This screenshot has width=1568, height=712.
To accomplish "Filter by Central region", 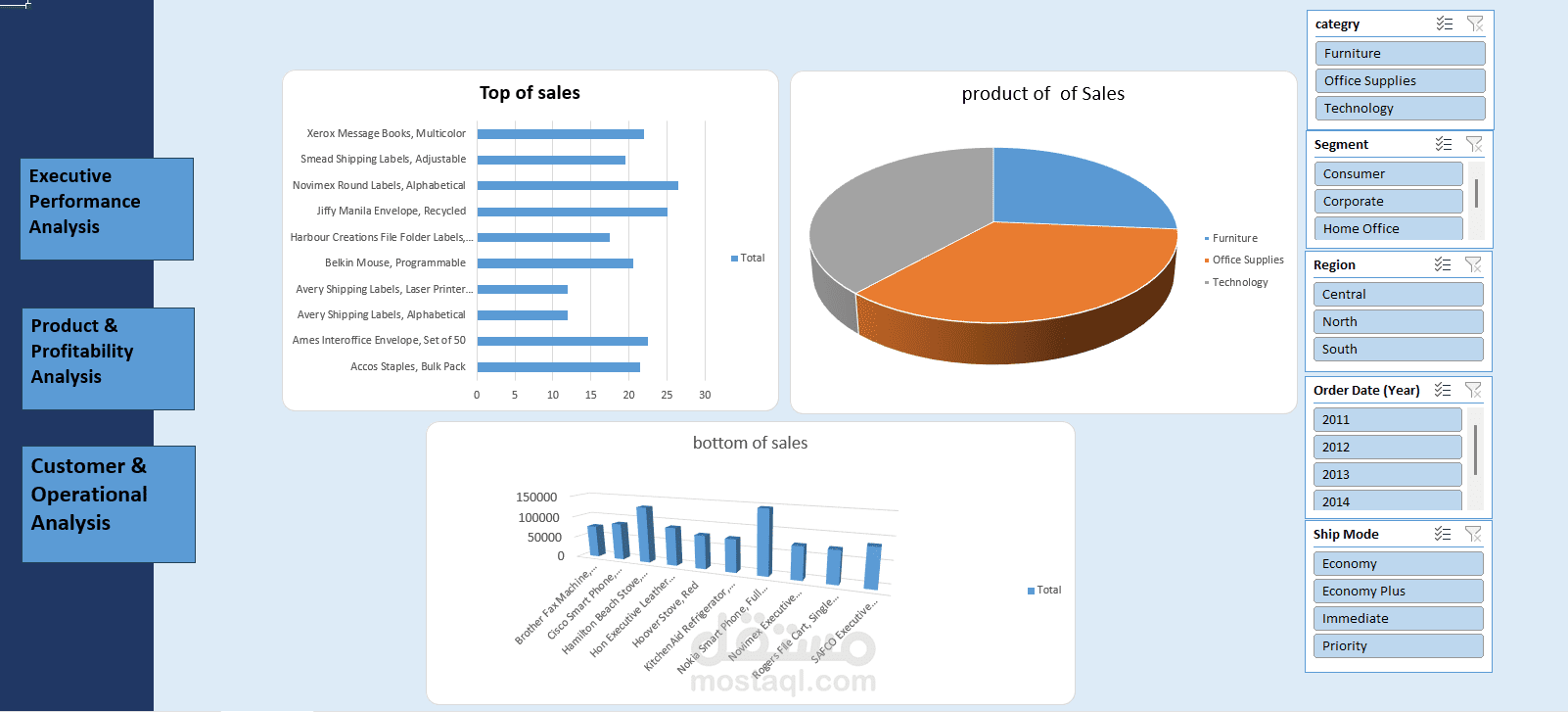I will tap(1398, 294).
